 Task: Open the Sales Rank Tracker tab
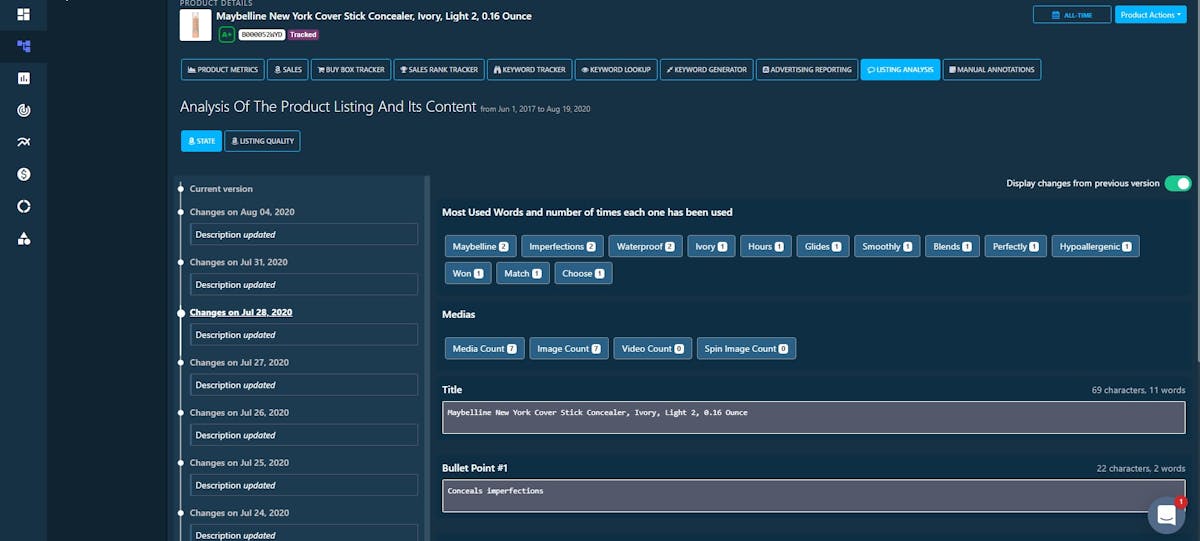[439, 70]
